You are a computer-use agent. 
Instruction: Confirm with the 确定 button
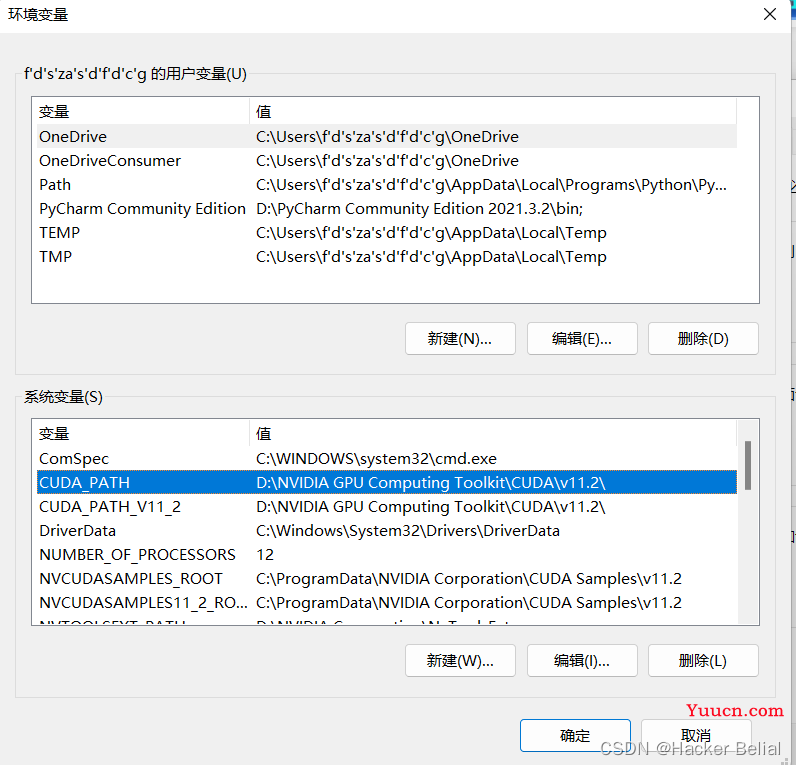coord(575,735)
